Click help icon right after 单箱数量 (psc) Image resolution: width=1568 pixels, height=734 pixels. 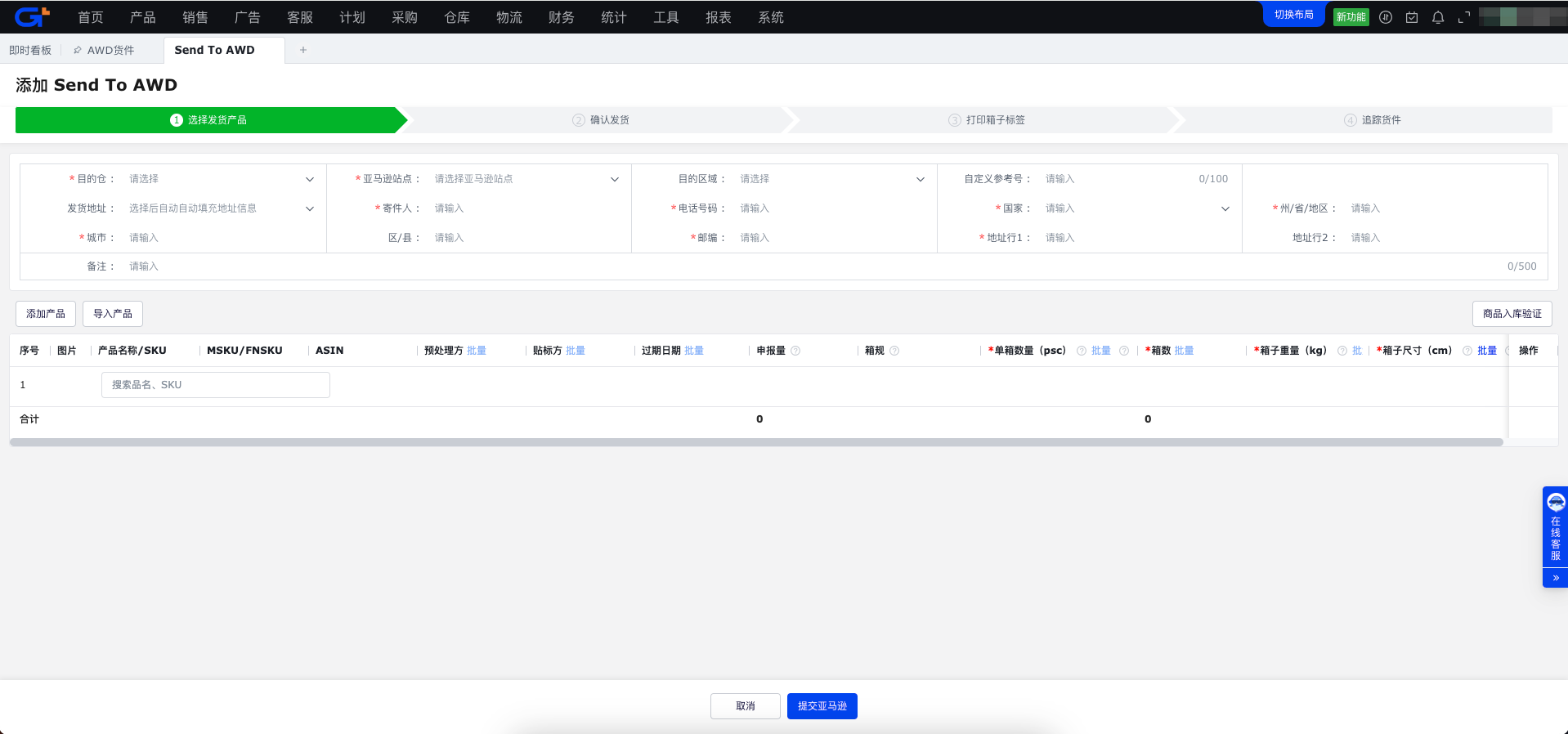tap(1082, 351)
